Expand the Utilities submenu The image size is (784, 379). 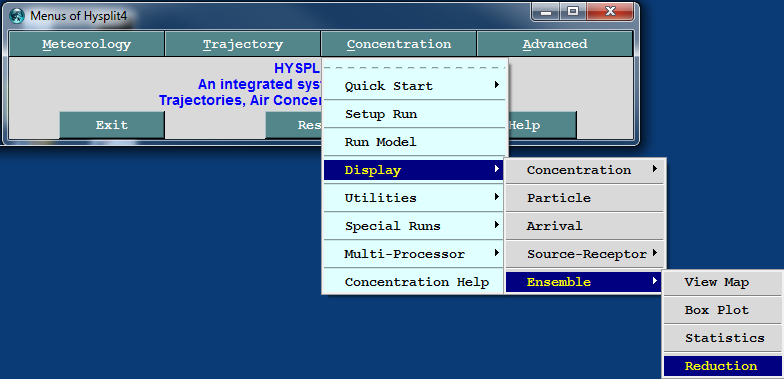click(415, 198)
